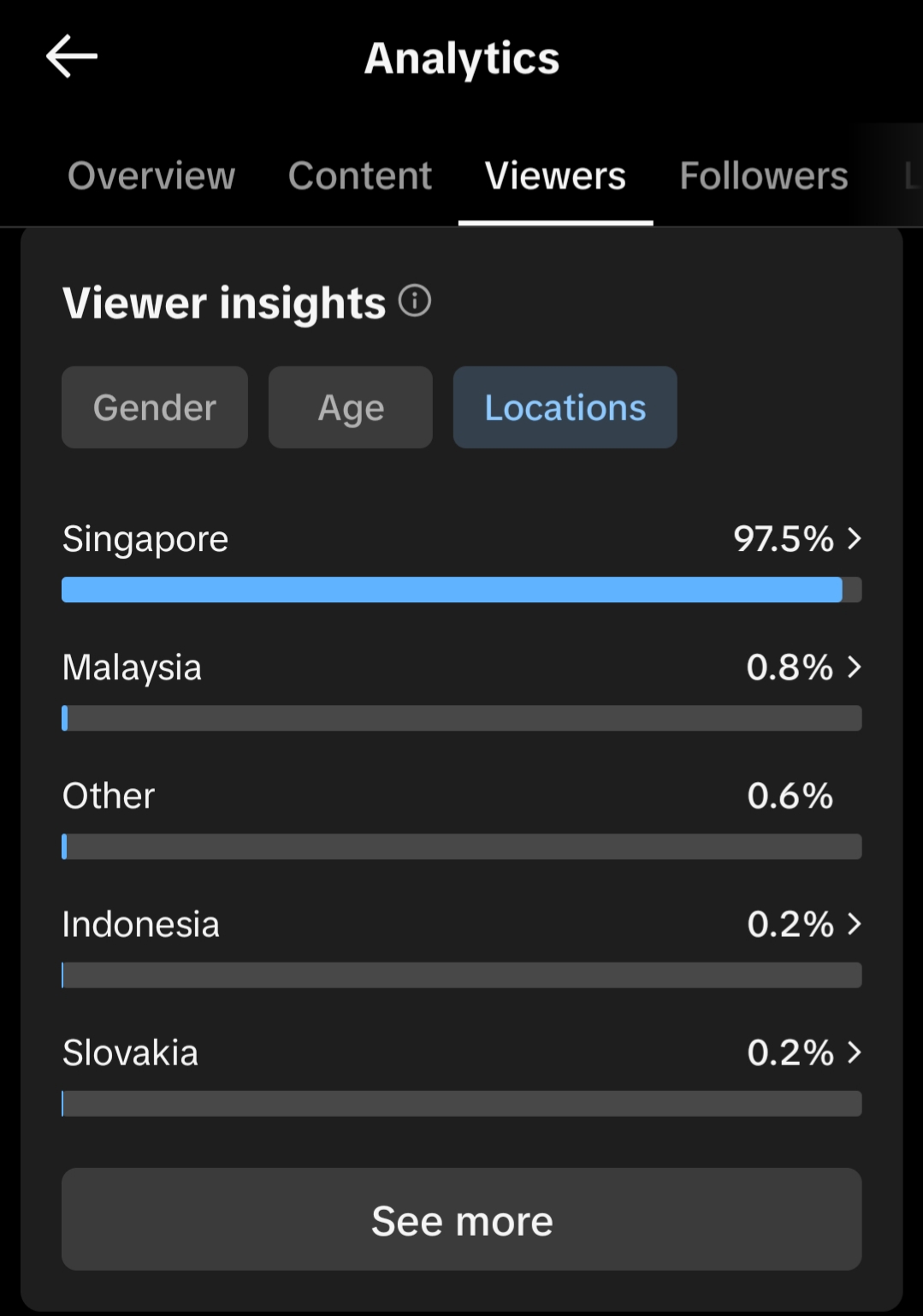The width and height of the screenshot is (923, 1316).
Task: Expand Malaysia details chevron
Action: click(x=854, y=667)
